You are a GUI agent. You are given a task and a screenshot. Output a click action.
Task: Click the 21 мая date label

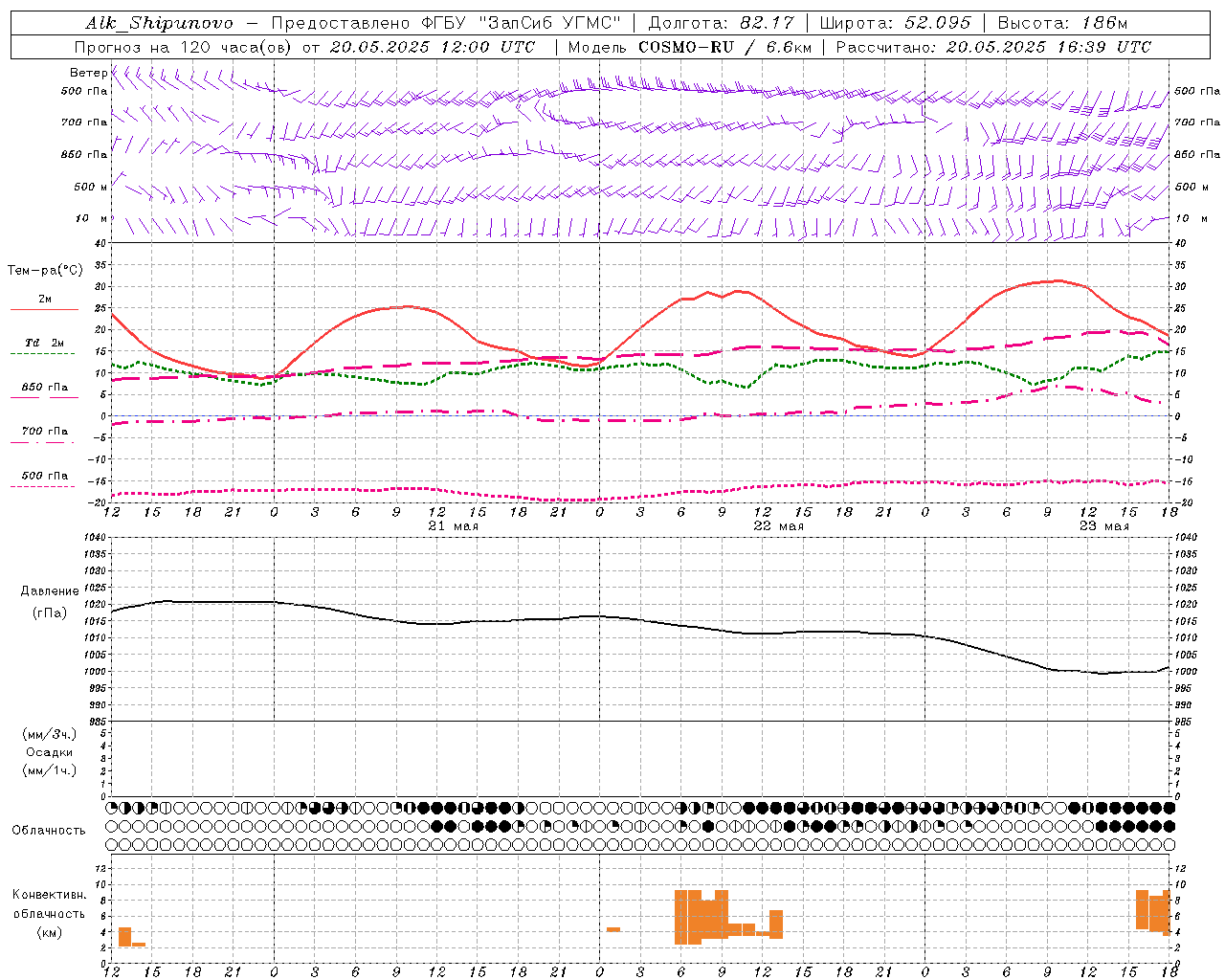pyautogui.click(x=454, y=526)
